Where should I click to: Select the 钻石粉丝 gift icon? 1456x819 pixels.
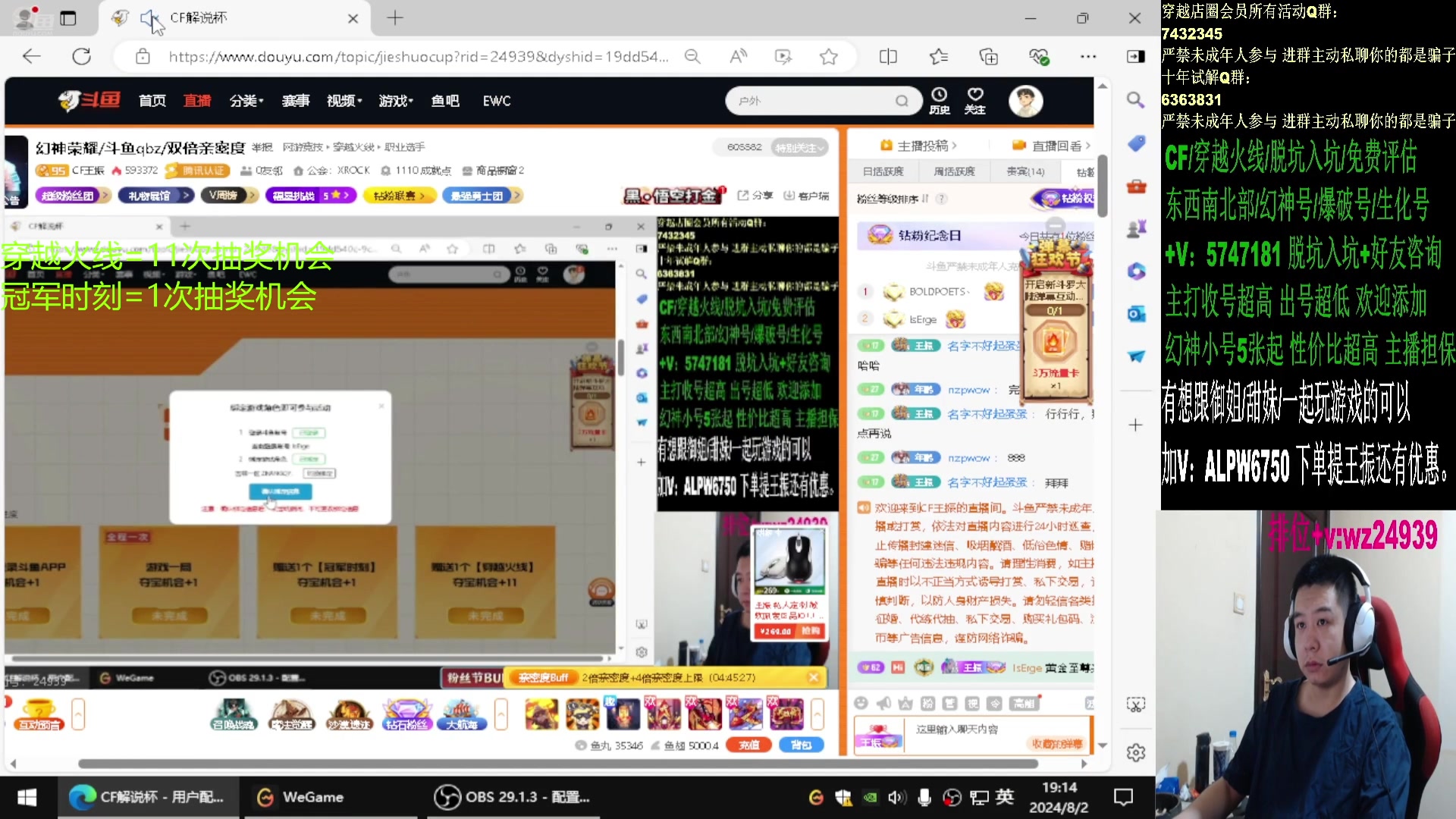pyautogui.click(x=406, y=713)
